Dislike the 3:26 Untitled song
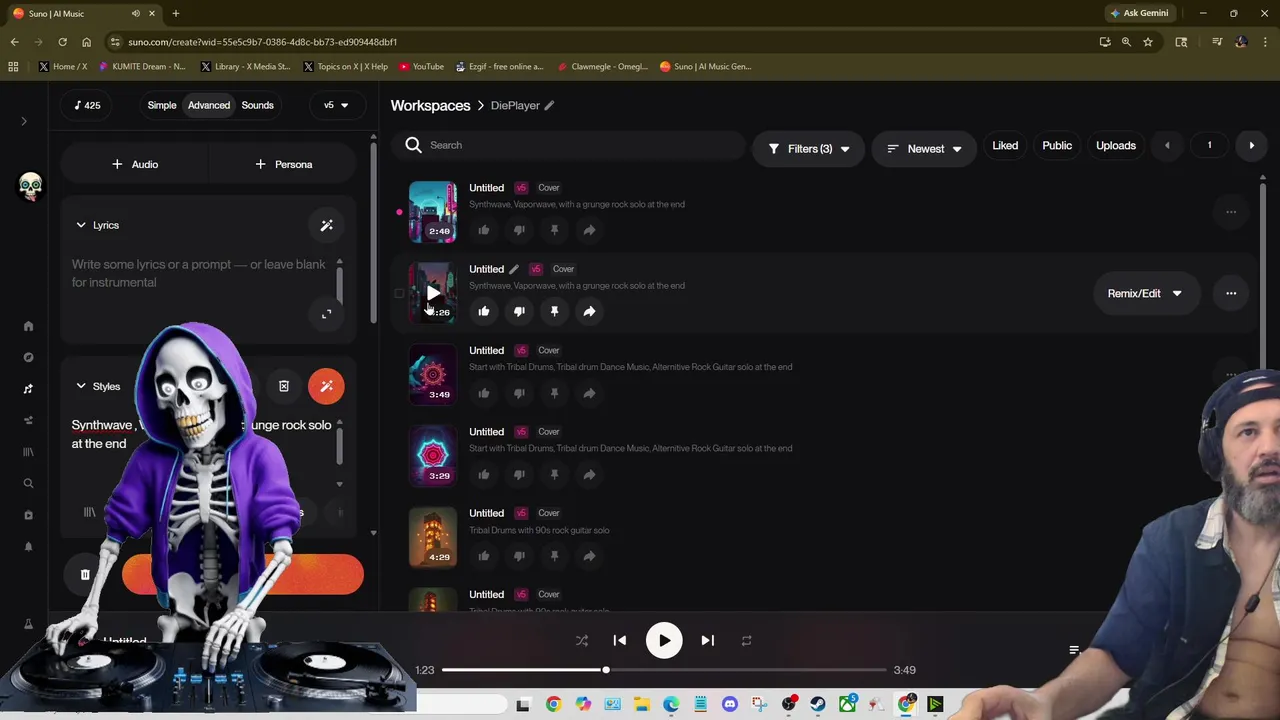The image size is (1280, 720). tap(519, 311)
